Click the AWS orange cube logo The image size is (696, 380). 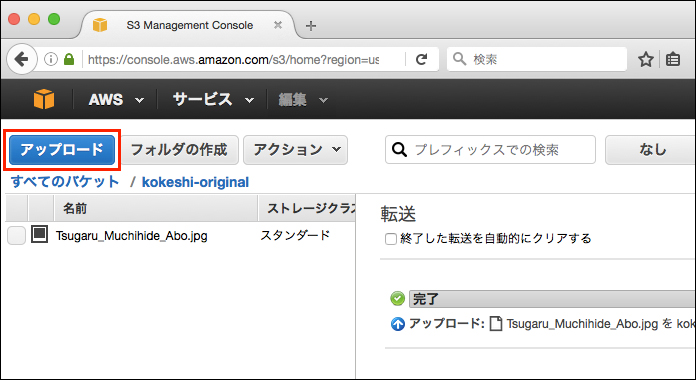coord(44,99)
